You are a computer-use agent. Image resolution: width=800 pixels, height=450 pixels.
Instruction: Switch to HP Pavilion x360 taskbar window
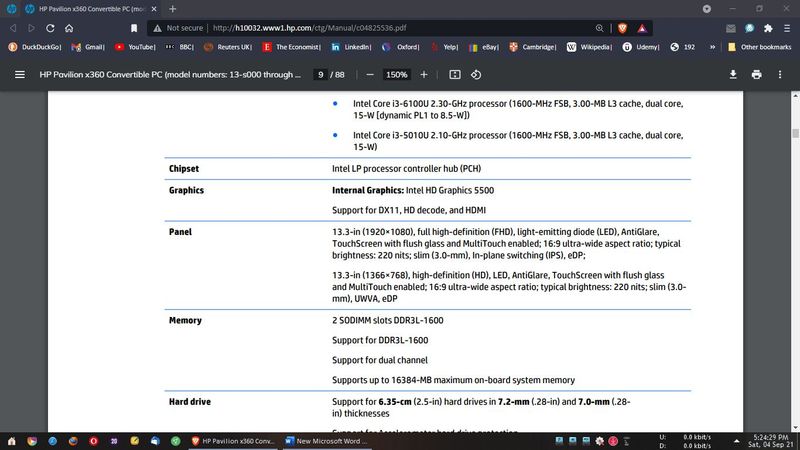click(x=233, y=441)
